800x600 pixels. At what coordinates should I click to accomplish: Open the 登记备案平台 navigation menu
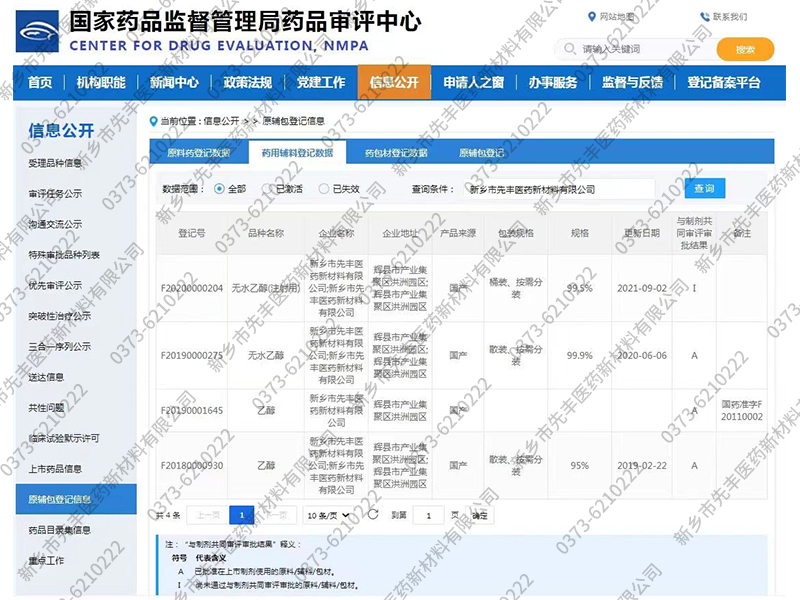723,83
